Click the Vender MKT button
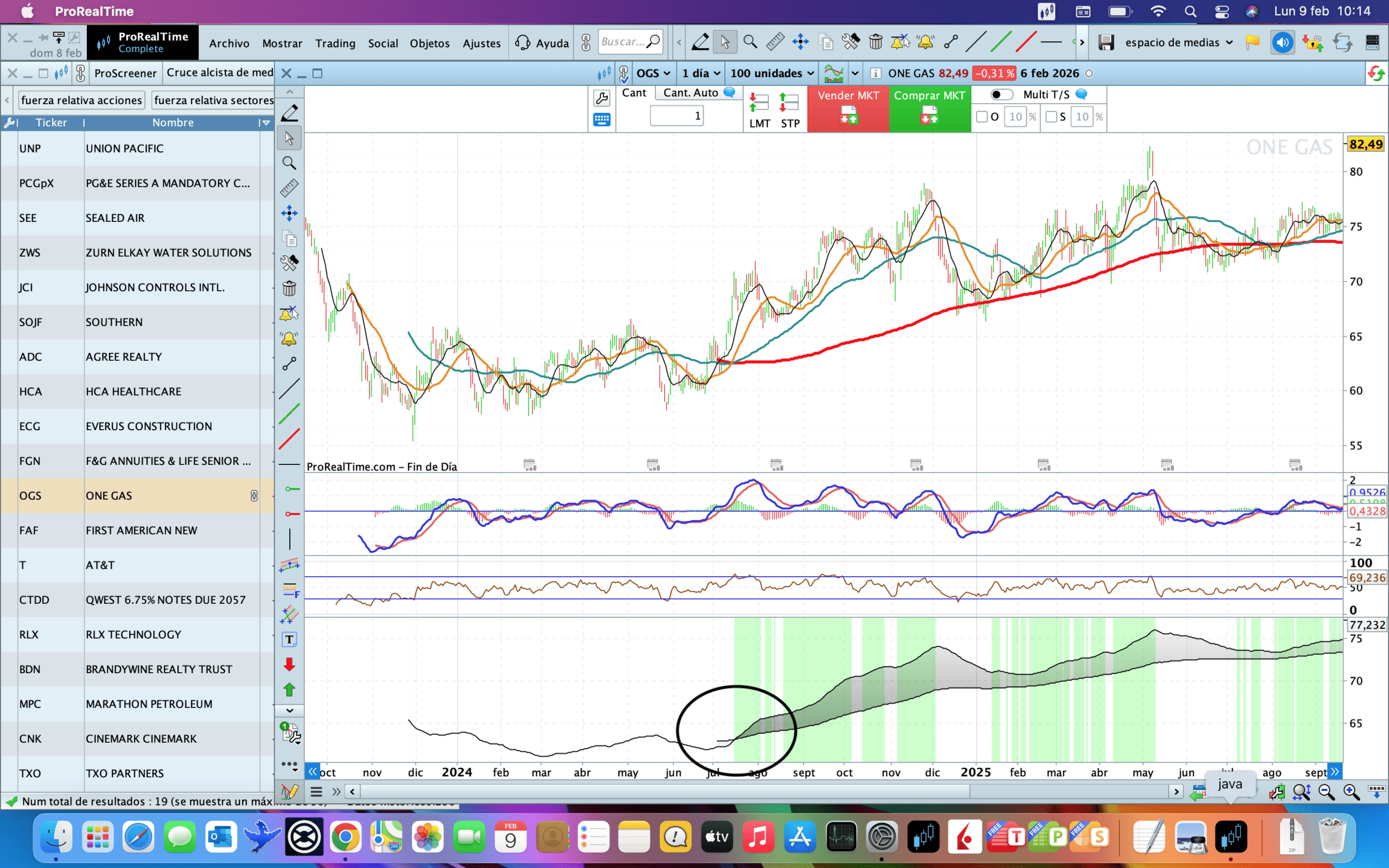Screen dimensions: 1389x868 point(848,108)
